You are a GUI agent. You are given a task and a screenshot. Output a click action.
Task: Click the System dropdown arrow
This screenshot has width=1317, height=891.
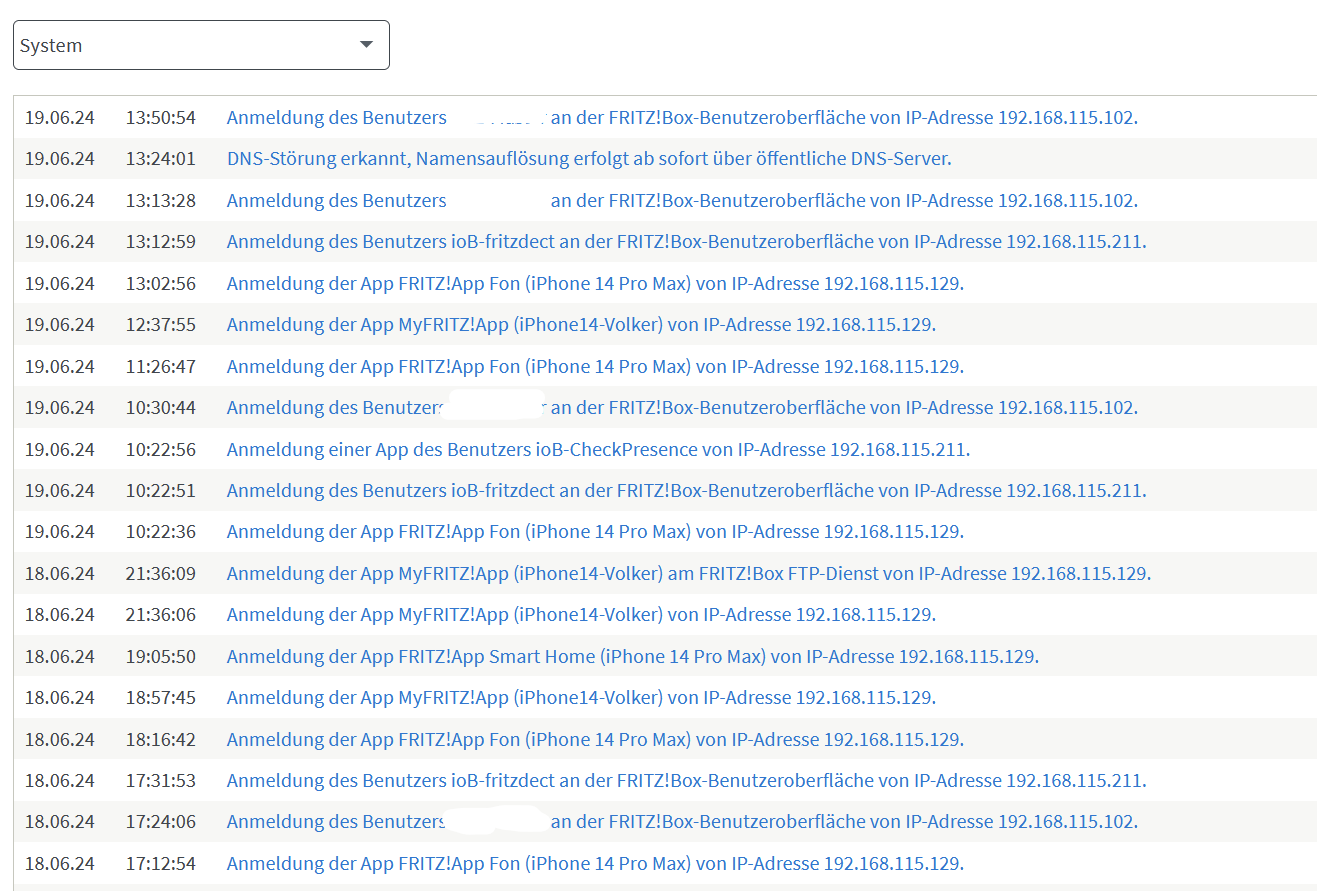pyautogui.click(x=366, y=44)
